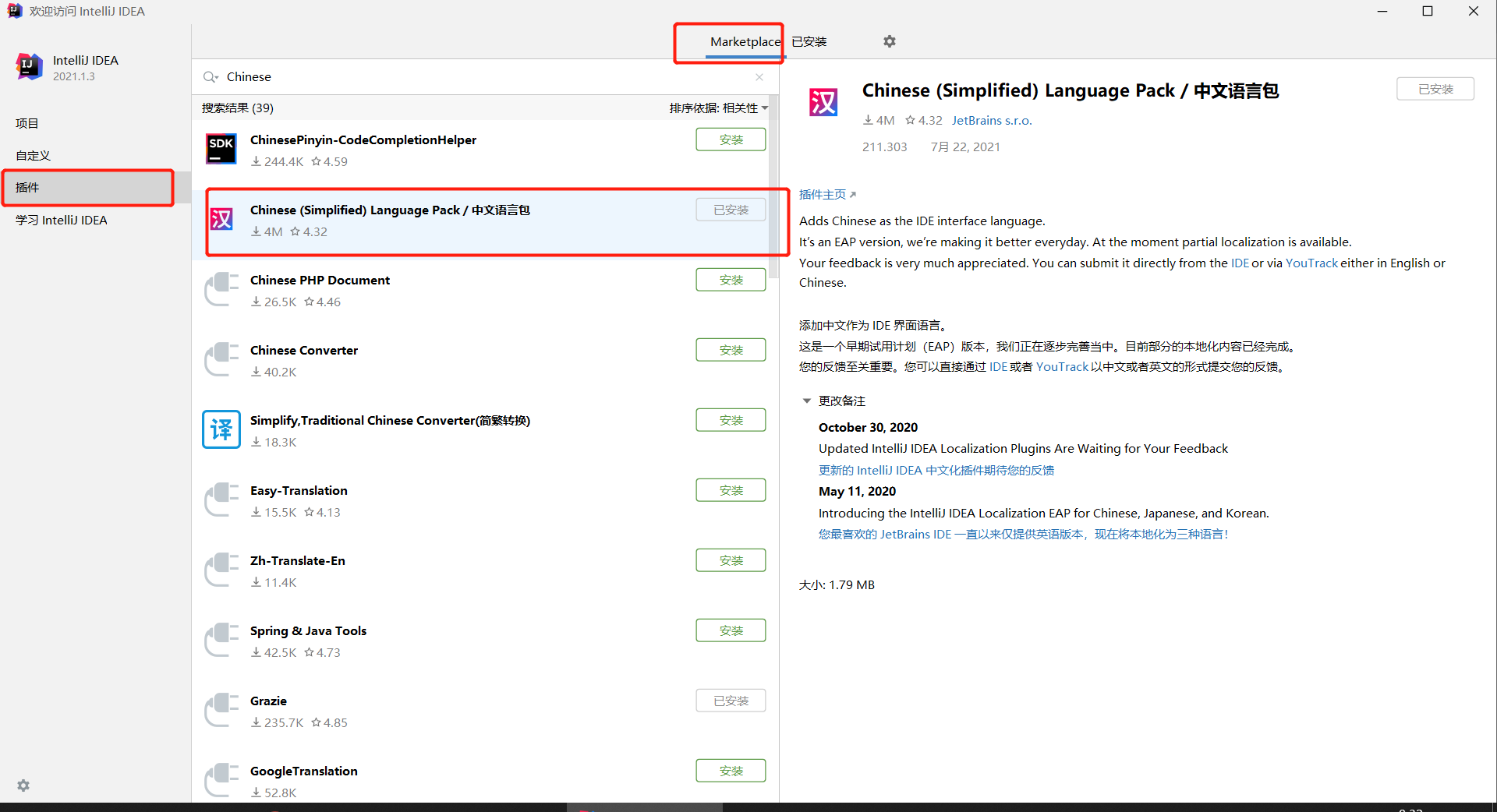This screenshot has height=812, width=1497.
Task: Select GoogleTranslation plugin name
Action: pos(303,771)
